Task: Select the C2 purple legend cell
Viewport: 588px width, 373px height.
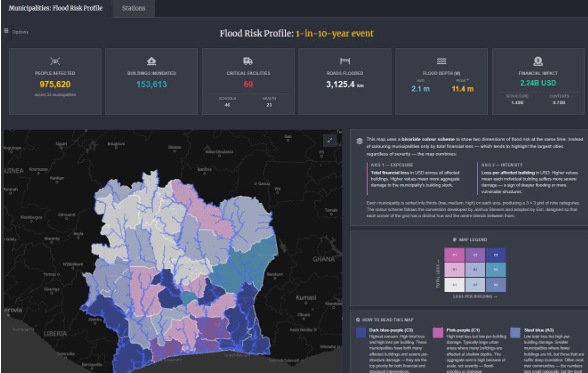Action: [475, 255]
